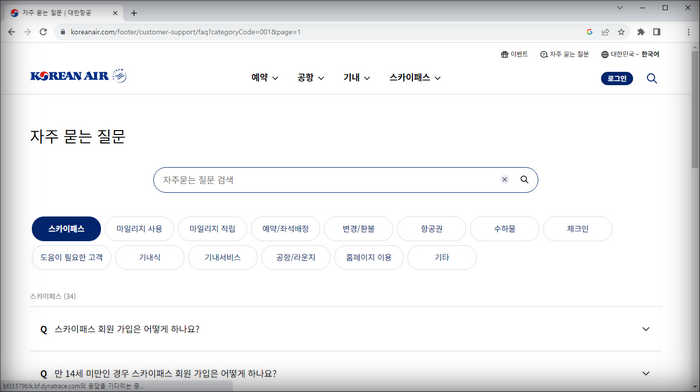This screenshot has height=392, width=700.
Task: Share this page via address bar icon
Action: (605, 32)
